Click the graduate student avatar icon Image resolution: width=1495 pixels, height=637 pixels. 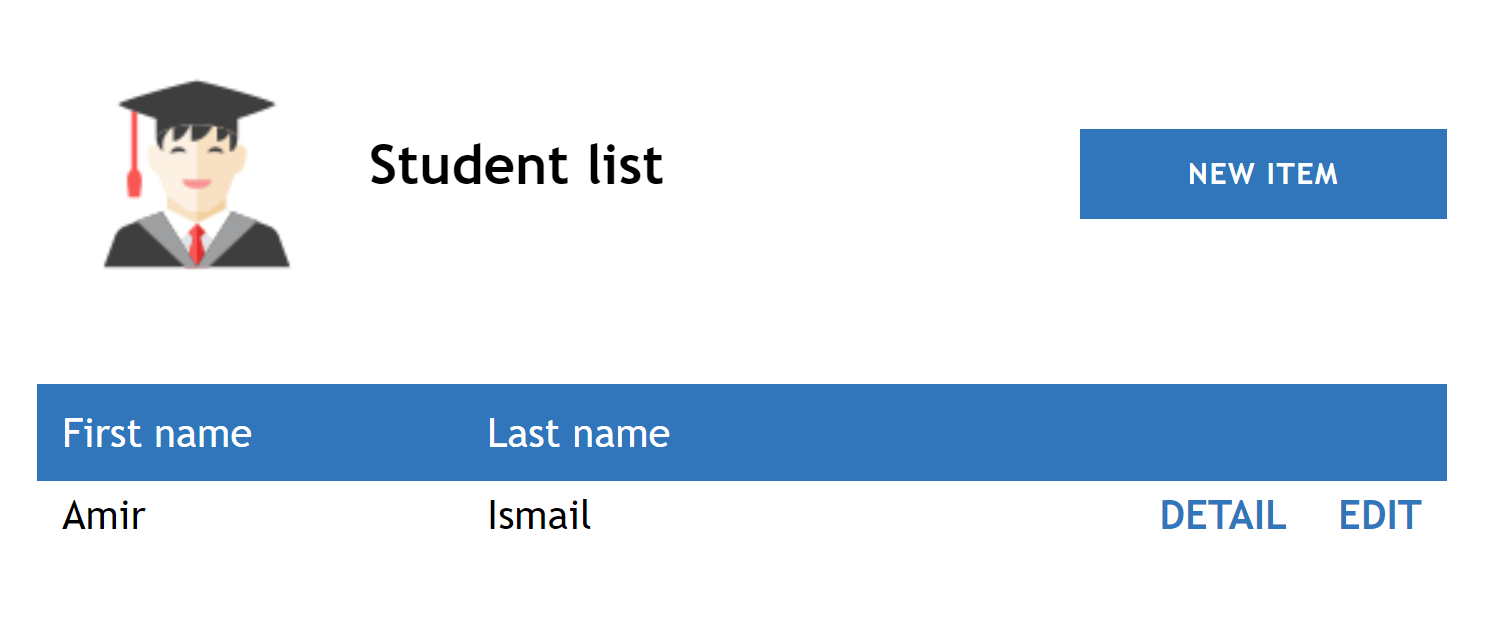pos(197,175)
